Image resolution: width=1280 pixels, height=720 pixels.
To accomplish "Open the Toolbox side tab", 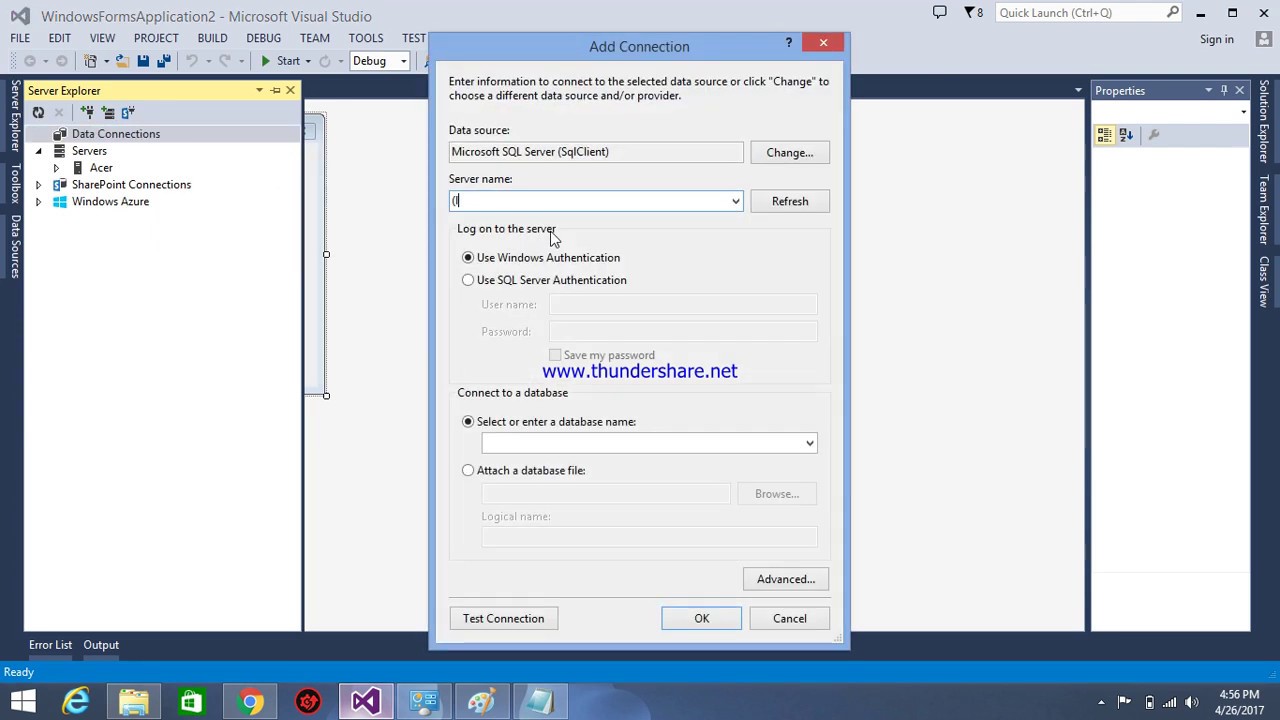I will [15, 185].
